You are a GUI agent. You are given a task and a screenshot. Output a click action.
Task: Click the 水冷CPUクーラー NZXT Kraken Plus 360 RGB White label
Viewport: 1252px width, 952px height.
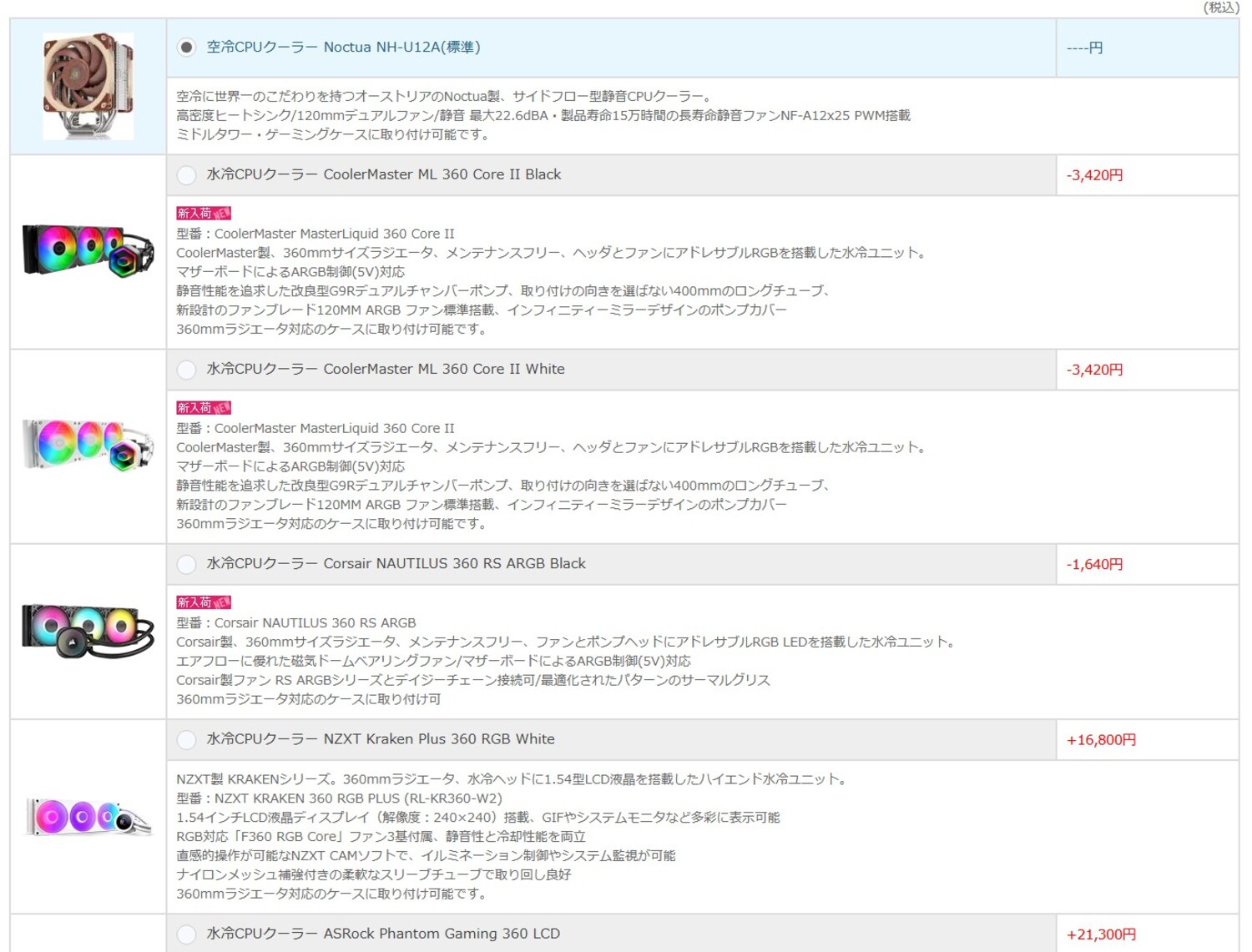(x=381, y=738)
